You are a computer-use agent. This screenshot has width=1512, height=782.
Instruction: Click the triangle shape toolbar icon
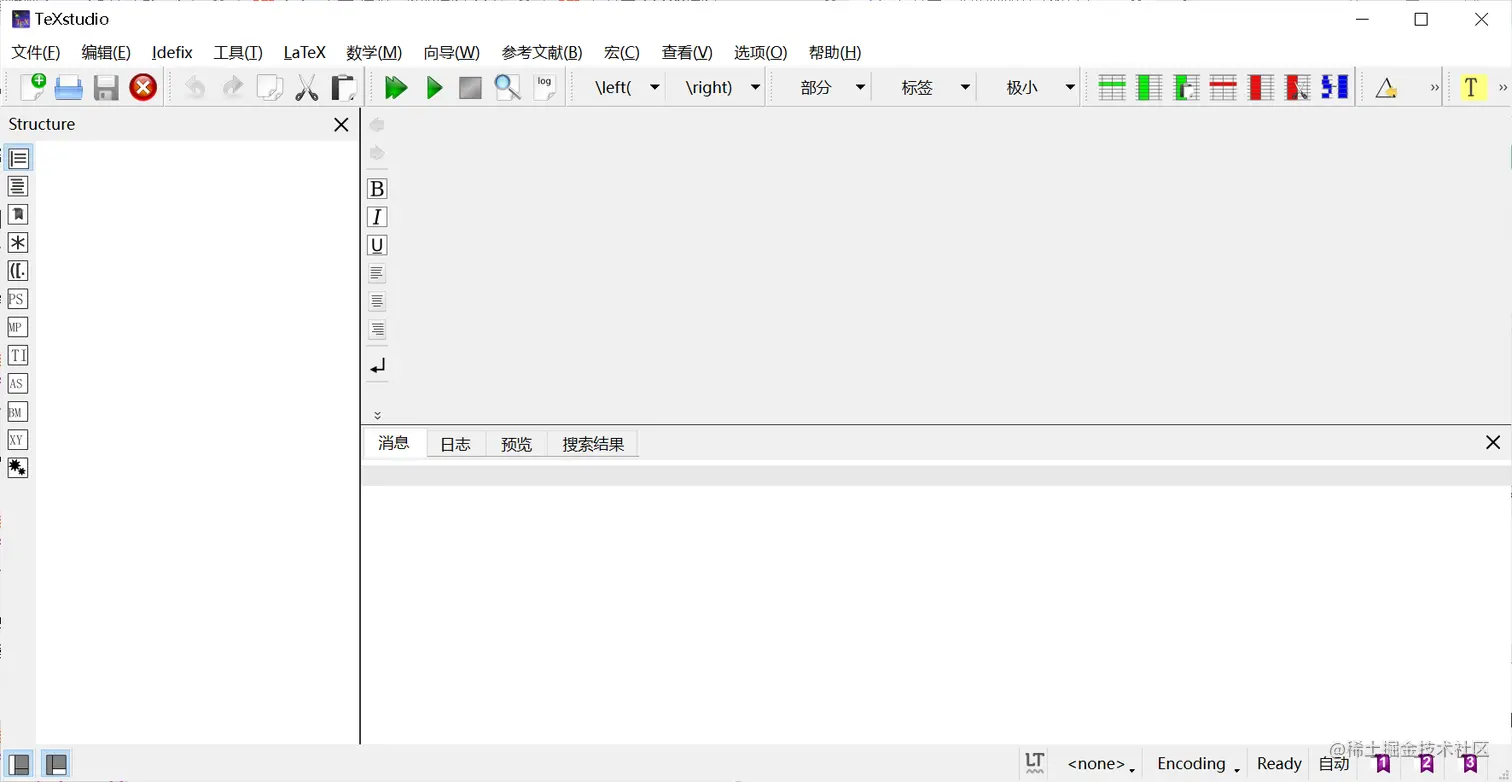[1385, 88]
